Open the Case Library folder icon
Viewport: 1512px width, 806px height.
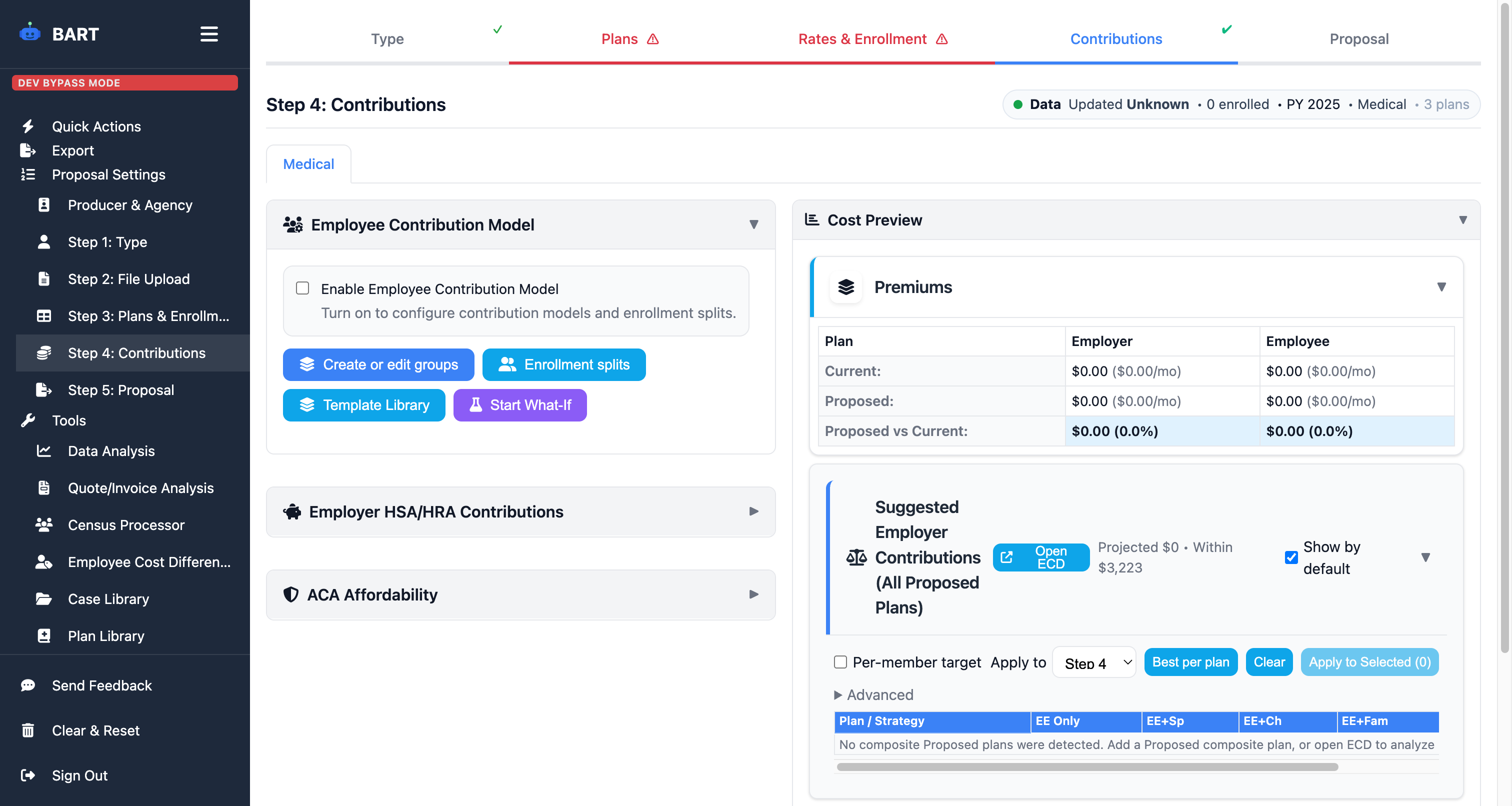44,599
